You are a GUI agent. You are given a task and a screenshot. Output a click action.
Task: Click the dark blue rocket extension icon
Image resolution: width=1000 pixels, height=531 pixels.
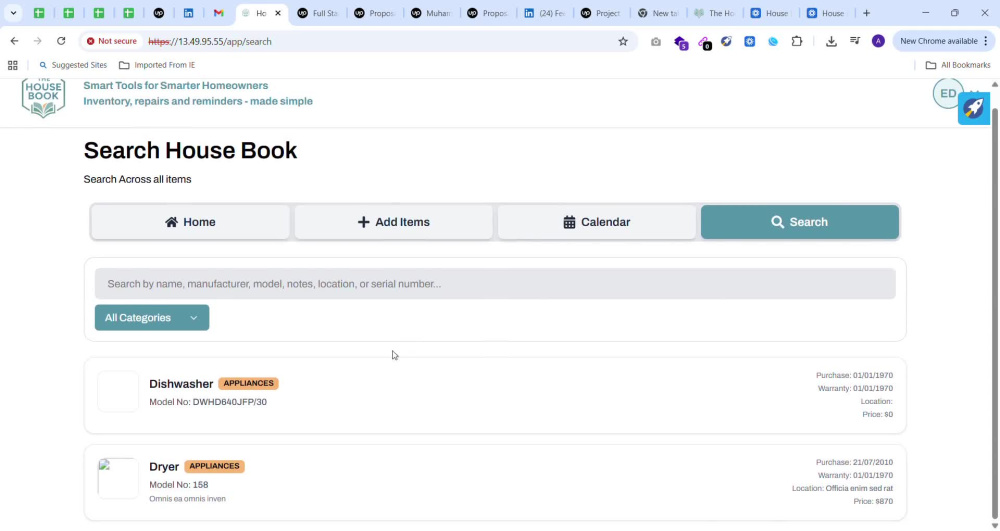(726, 41)
